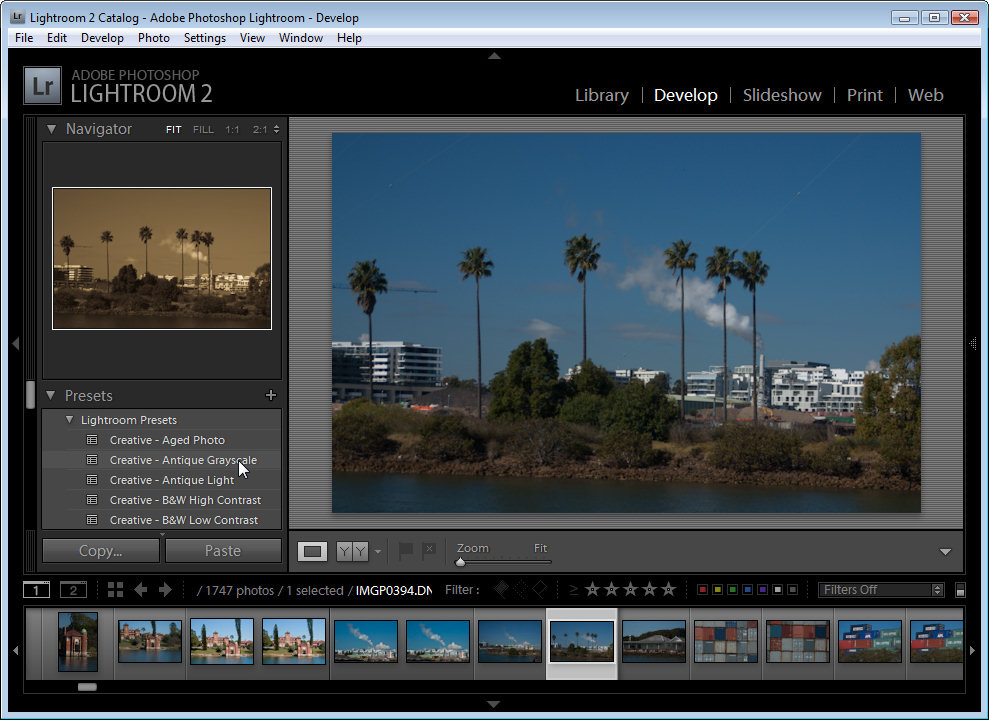This screenshot has height=720, width=989.
Task: Apply Creative - Antique Grayscale preset
Action: pos(183,460)
